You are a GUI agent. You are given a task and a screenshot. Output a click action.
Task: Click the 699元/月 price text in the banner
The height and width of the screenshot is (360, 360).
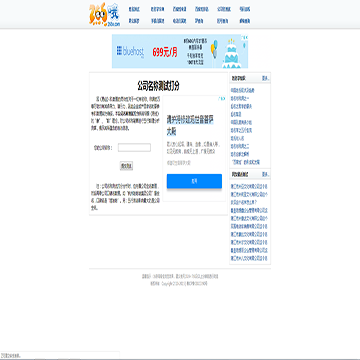(x=165, y=52)
